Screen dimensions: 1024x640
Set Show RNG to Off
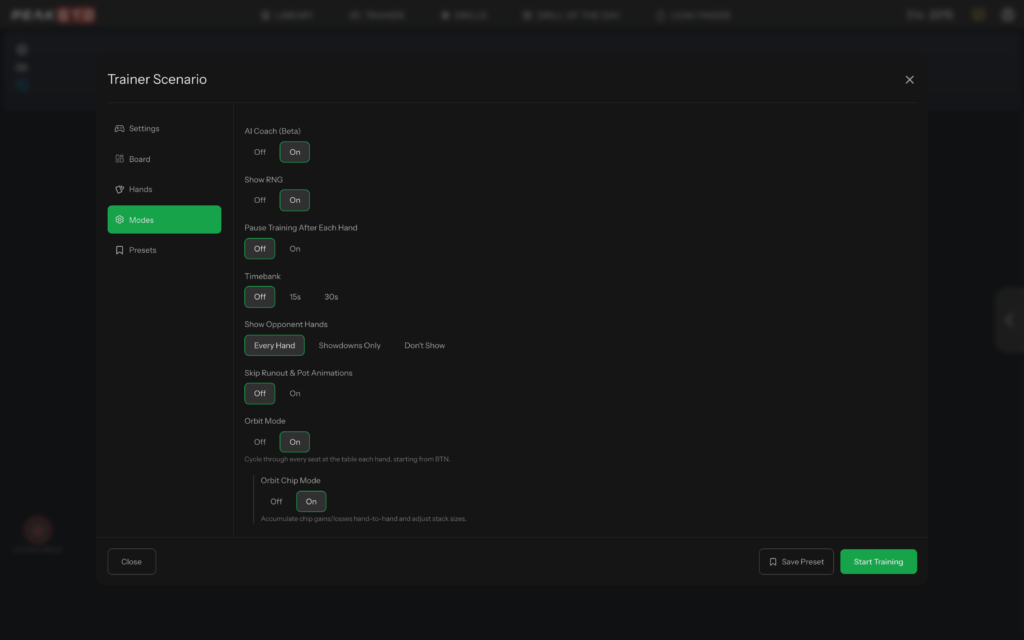pos(260,200)
